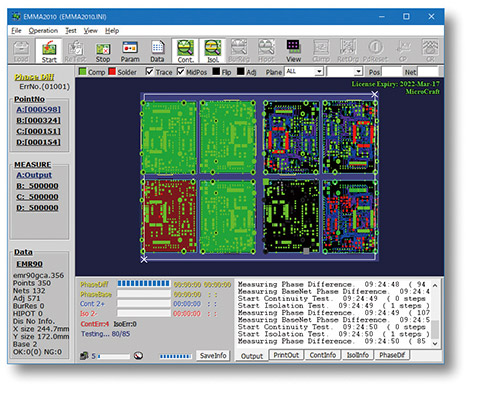Toggle the MidPos checkbox
The image size is (480, 393).
point(181,72)
